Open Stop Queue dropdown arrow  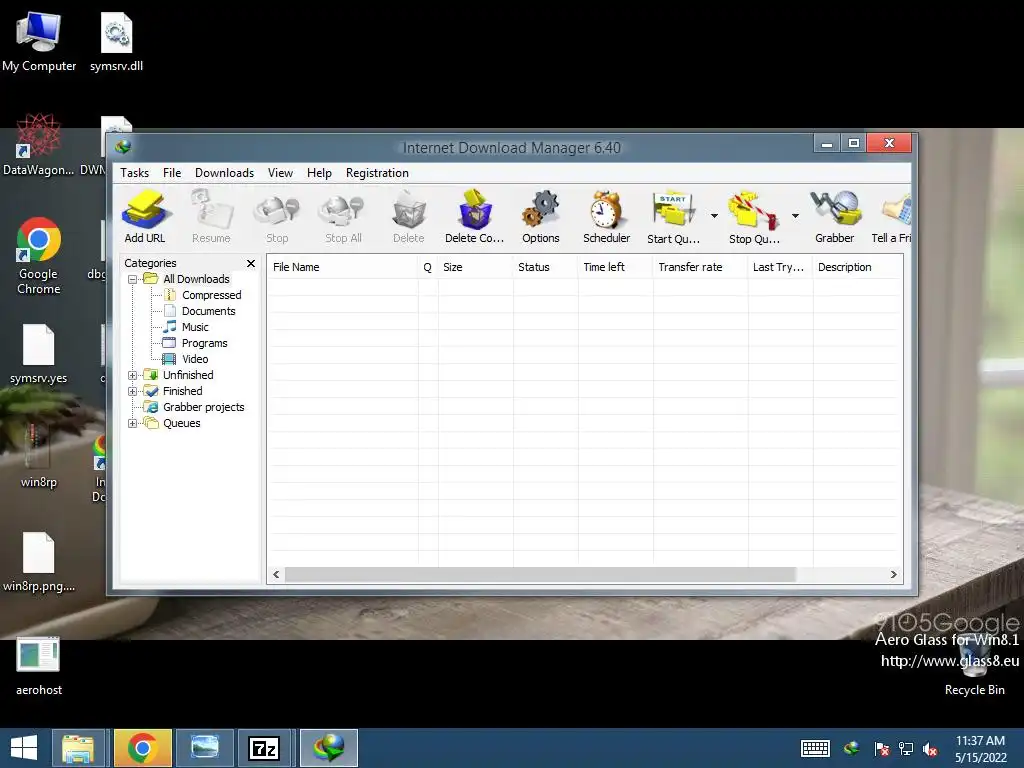tap(795, 216)
